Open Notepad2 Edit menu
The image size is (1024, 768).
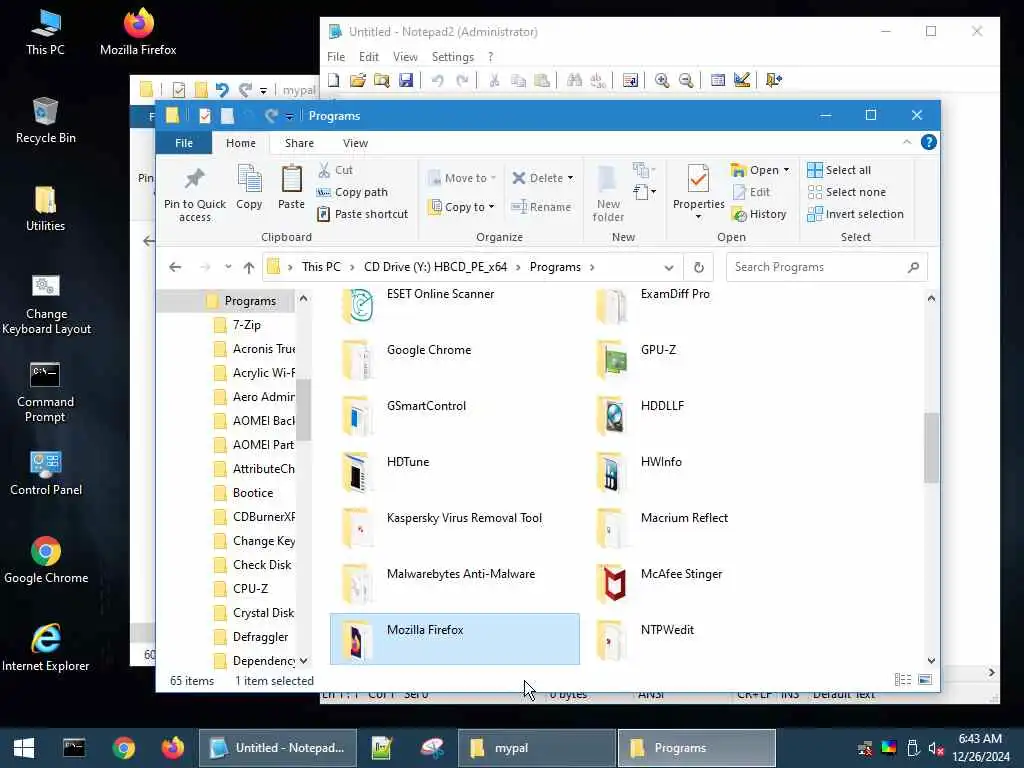[x=368, y=57]
